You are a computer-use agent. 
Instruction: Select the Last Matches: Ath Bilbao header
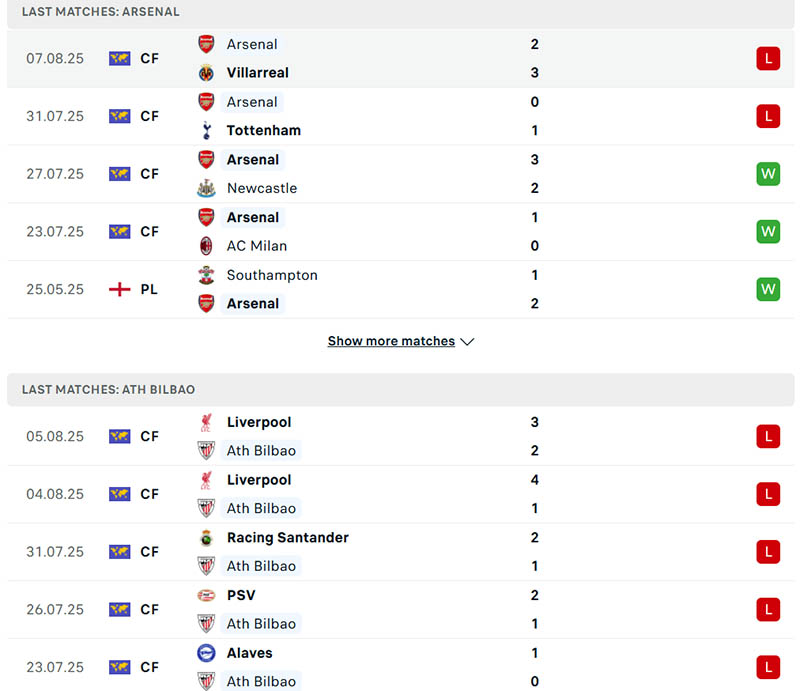(x=108, y=389)
